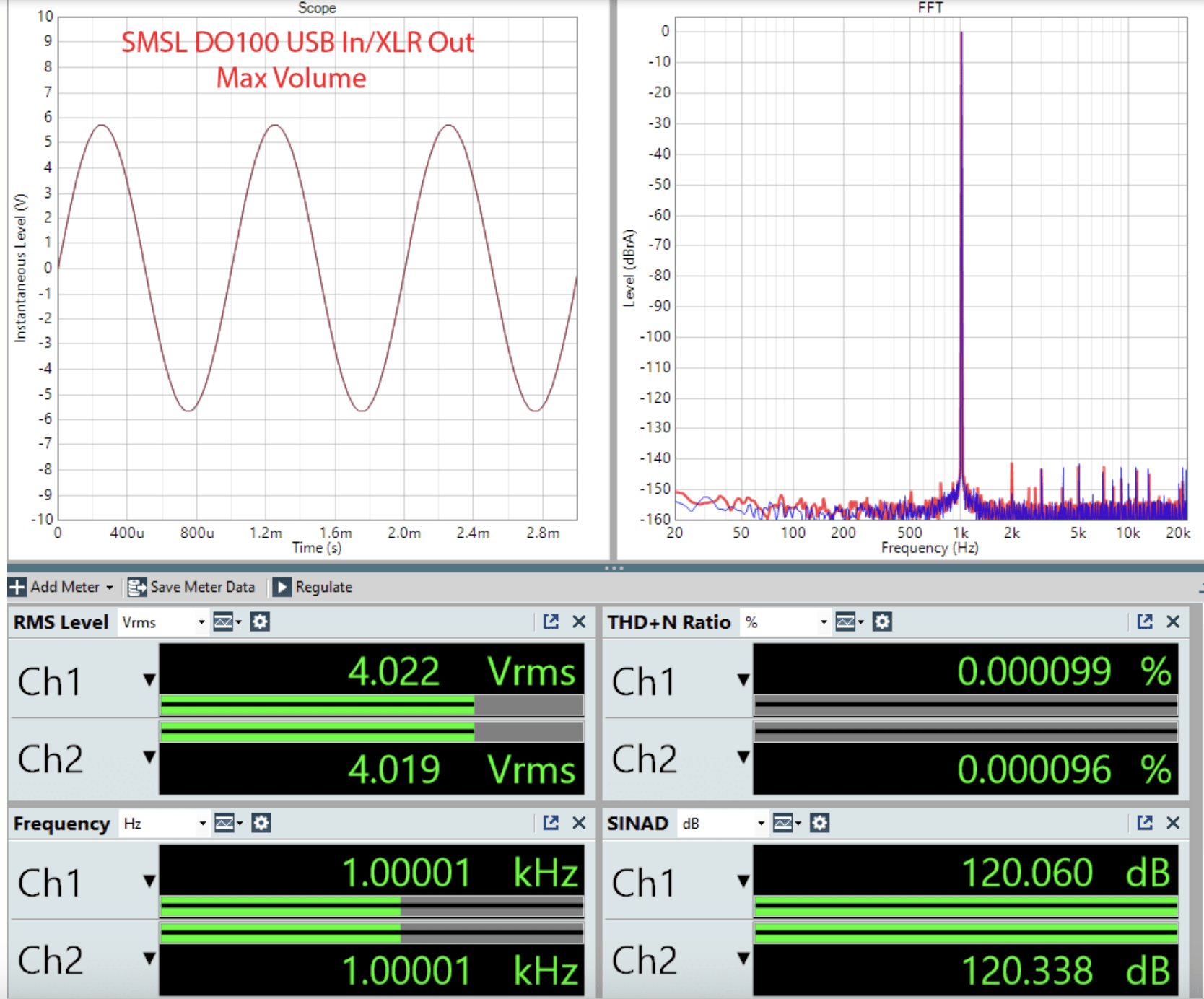Viewport: 1204px width, 999px height.
Task: Open RMS Level settings gear
Action: 260,621
